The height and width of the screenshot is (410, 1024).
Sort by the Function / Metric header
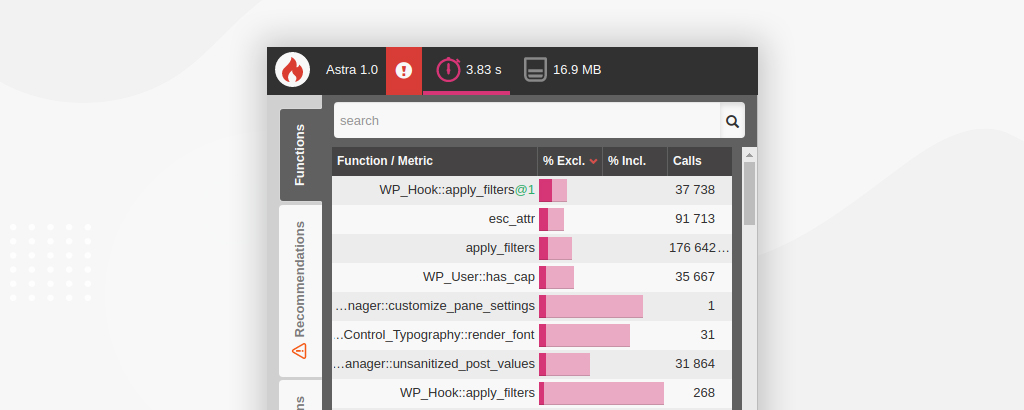tap(434, 161)
